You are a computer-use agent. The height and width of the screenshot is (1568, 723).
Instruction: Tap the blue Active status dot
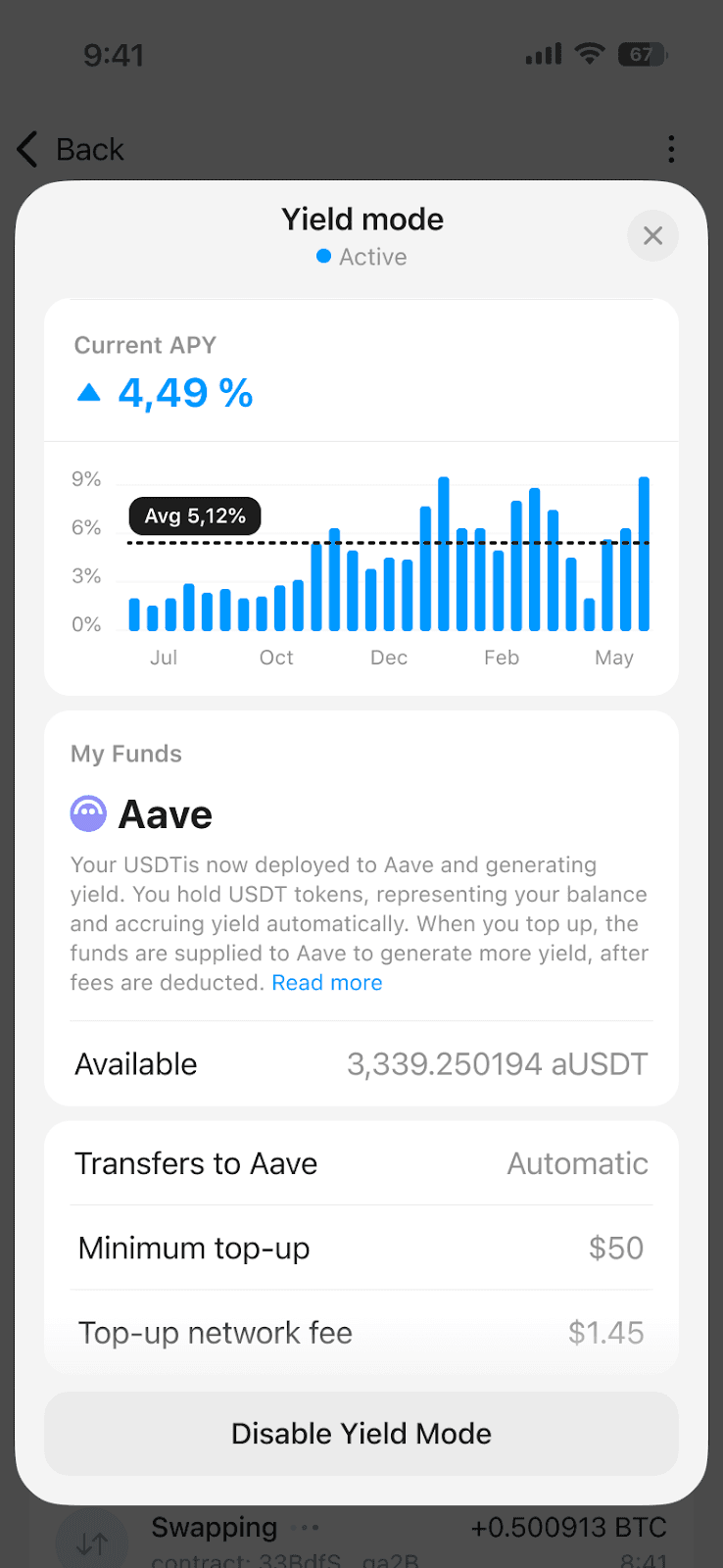(x=323, y=257)
